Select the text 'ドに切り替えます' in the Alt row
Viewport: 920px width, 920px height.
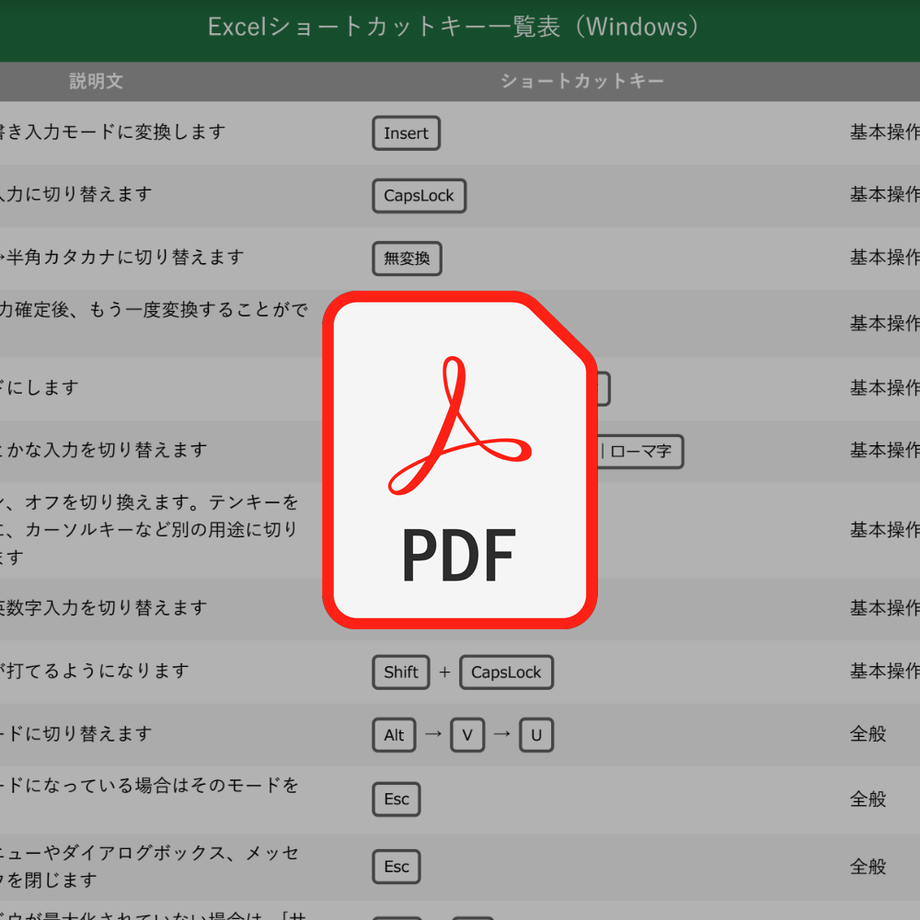80,733
